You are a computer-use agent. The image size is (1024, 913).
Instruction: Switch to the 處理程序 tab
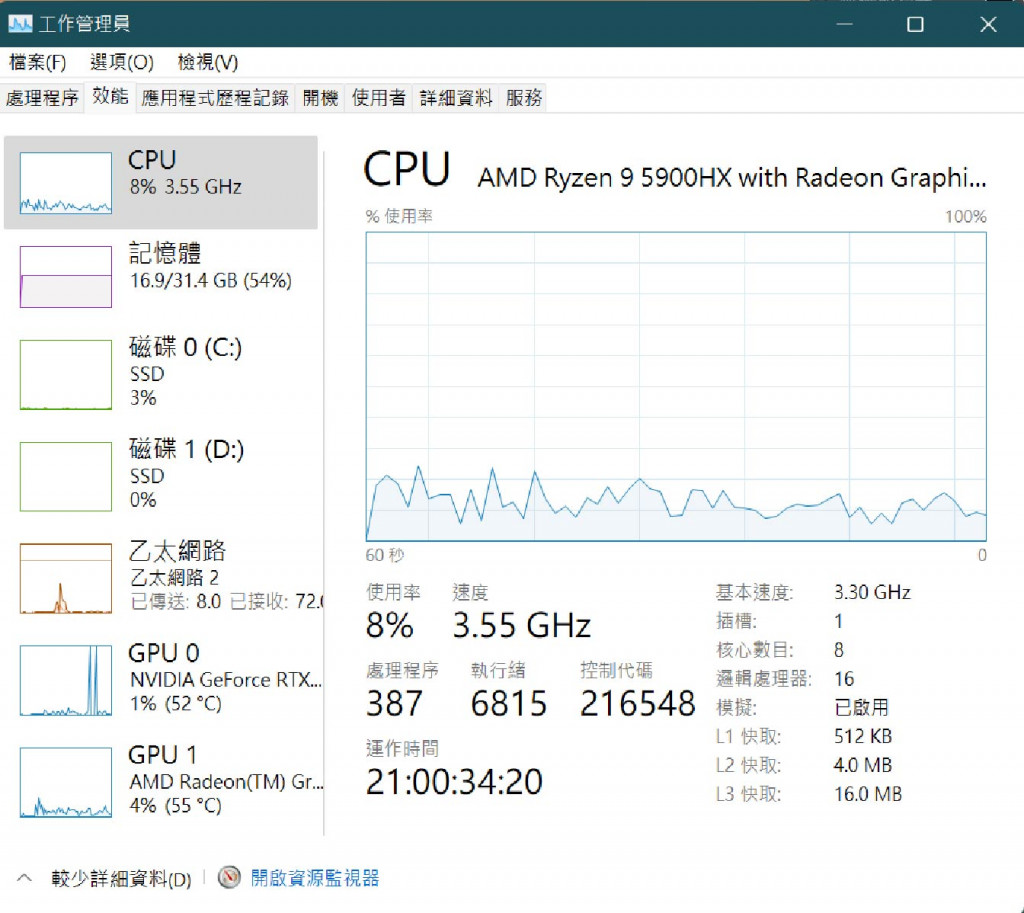click(x=42, y=98)
